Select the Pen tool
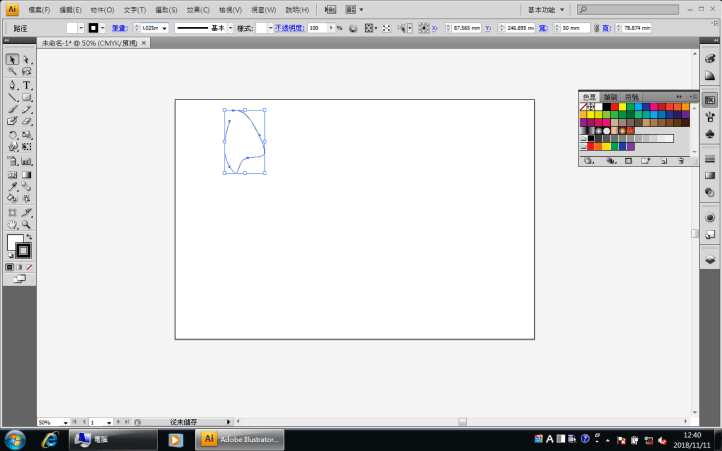Screen dimensions: 722x451 point(12,85)
